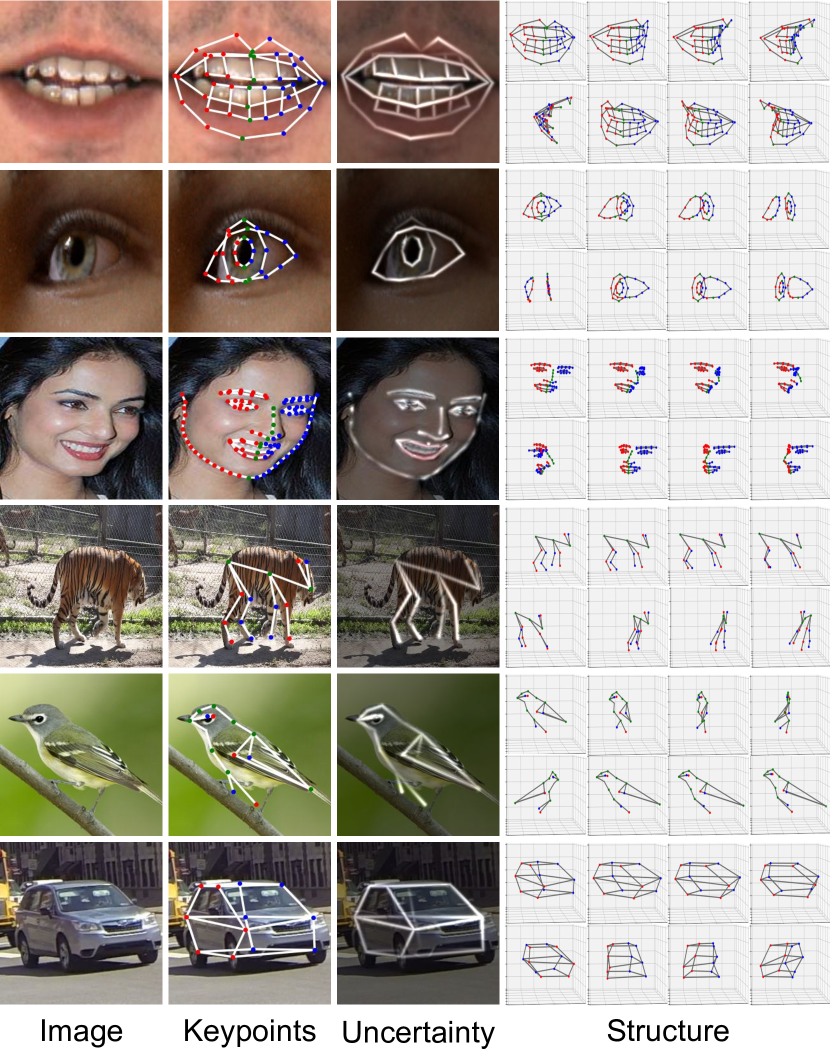Select the mouth photo with keypoint overlay
Screen dimensions: 830x1054
tap(249, 81)
